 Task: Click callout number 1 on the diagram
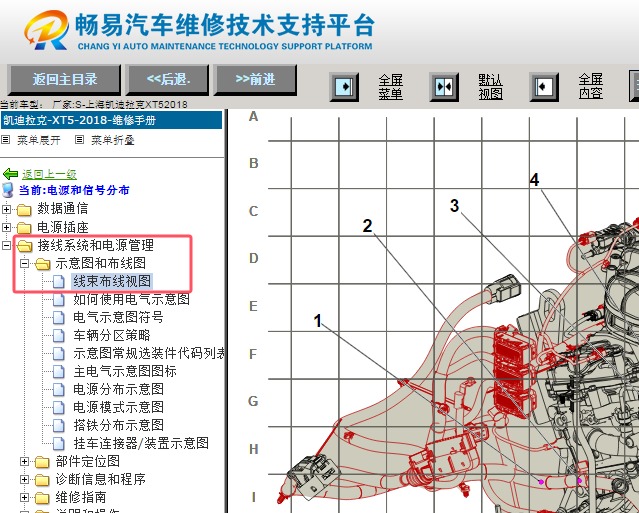pyautogui.click(x=318, y=321)
